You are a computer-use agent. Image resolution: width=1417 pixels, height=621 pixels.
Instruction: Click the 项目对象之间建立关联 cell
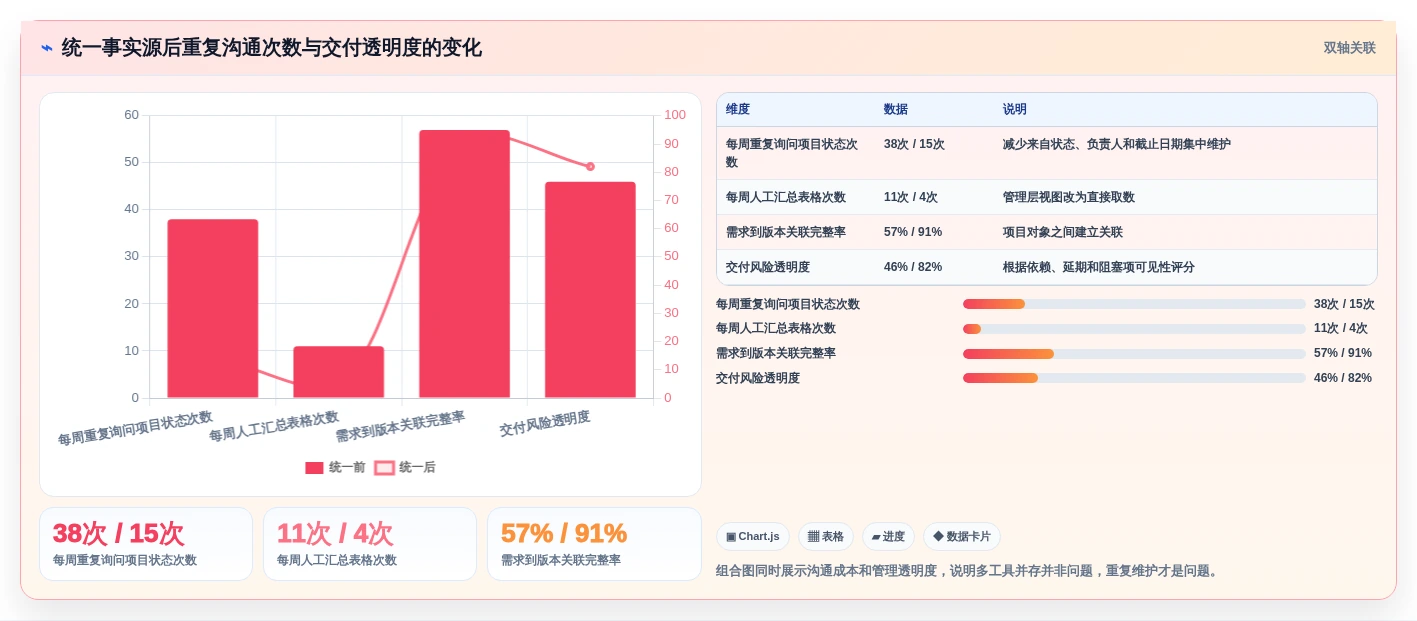click(1063, 232)
